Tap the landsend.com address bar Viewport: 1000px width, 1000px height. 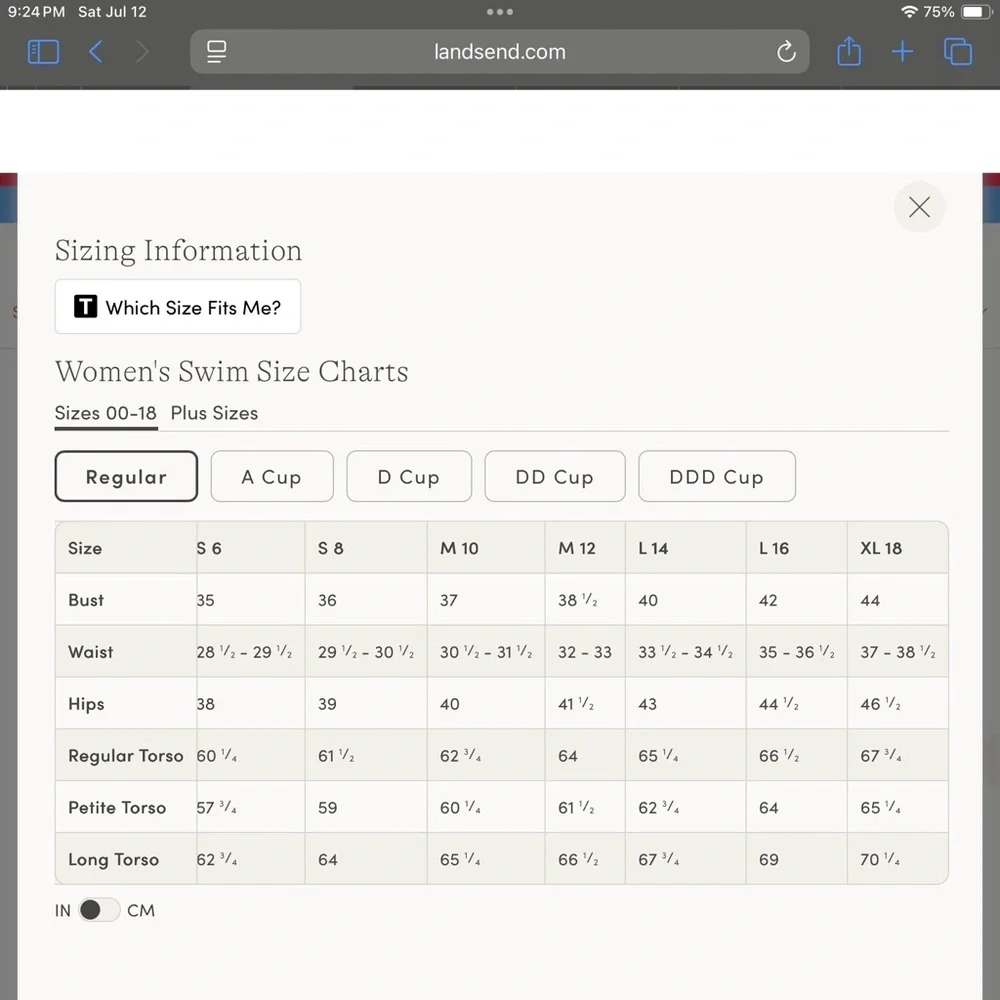tap(500, 52)
